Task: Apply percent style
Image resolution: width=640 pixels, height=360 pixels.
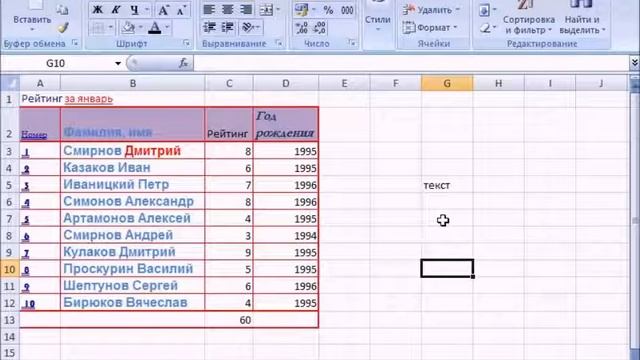Action: (x=328, y=10)
